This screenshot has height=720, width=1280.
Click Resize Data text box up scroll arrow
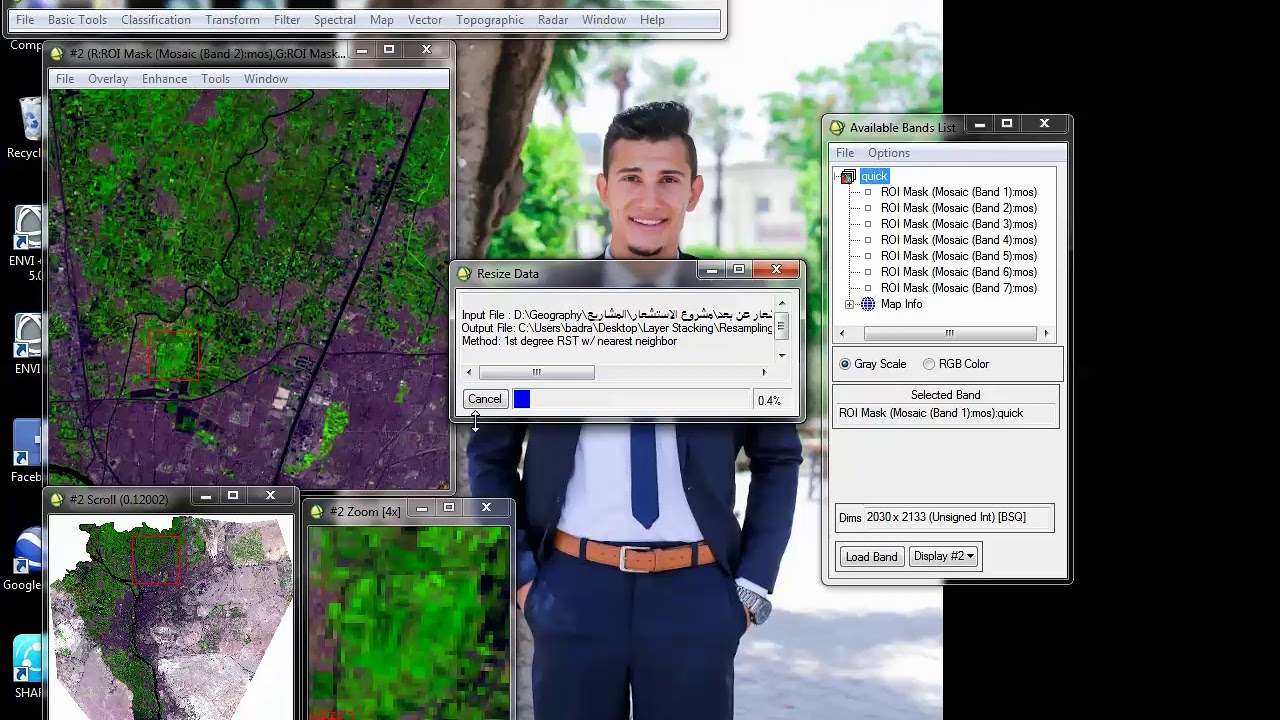pos(781,304)
